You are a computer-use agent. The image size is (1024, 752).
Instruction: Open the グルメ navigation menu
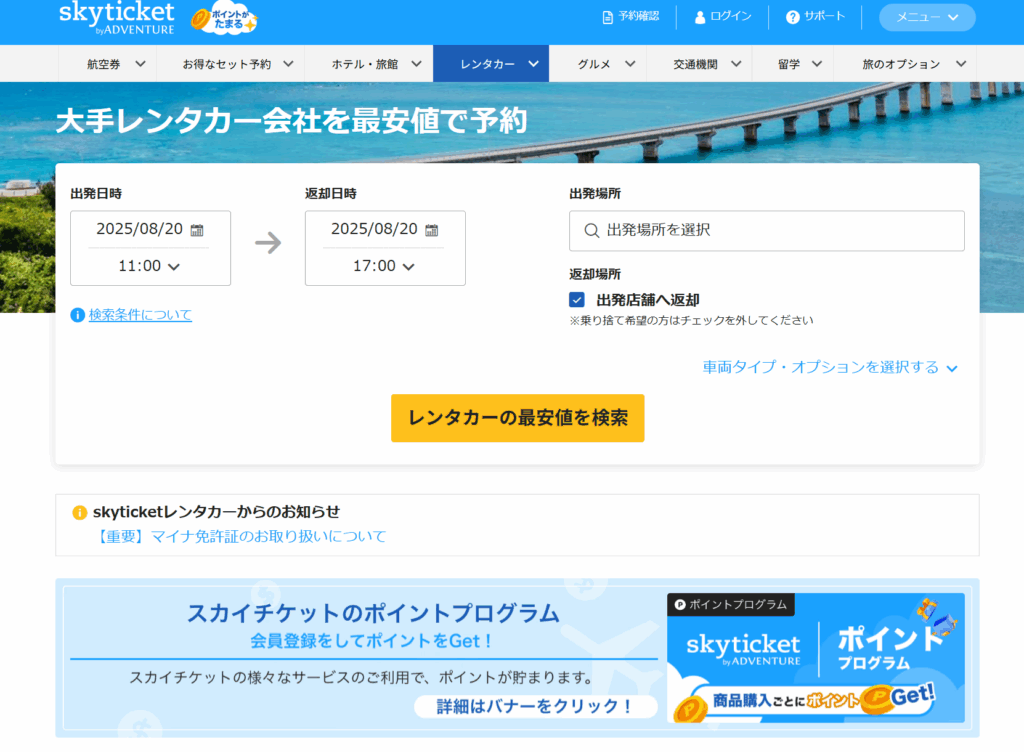pos(598,63)
